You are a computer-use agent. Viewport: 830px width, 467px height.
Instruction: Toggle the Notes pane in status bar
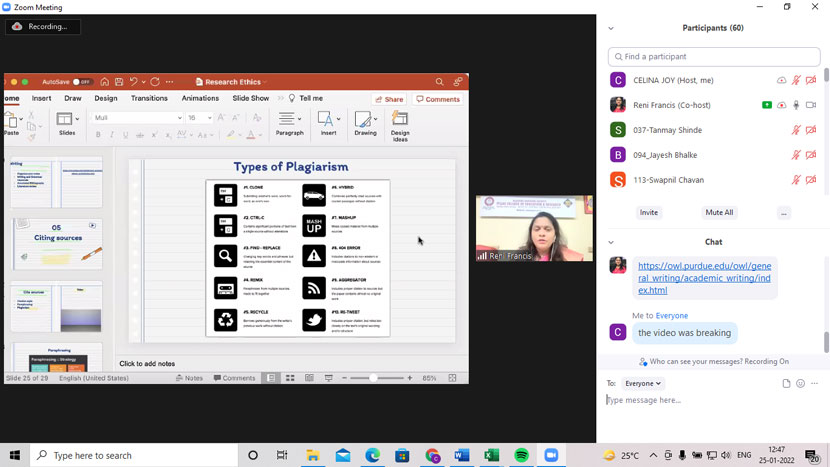click(189, 378)
